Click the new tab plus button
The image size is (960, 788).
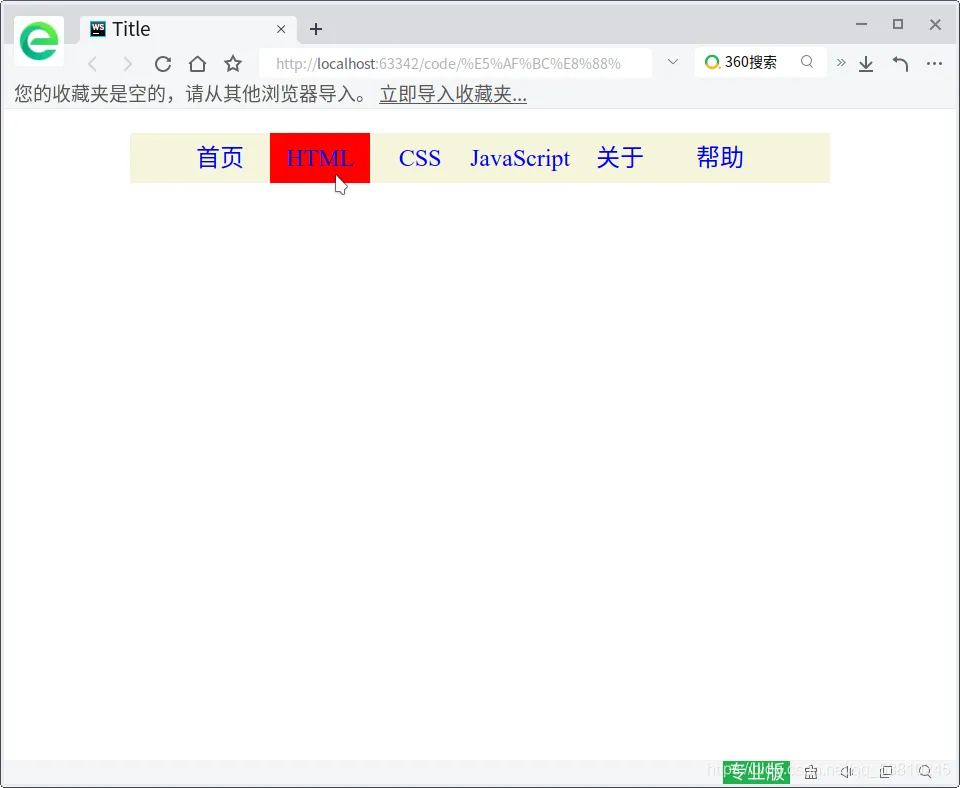[x=316, y=29]
